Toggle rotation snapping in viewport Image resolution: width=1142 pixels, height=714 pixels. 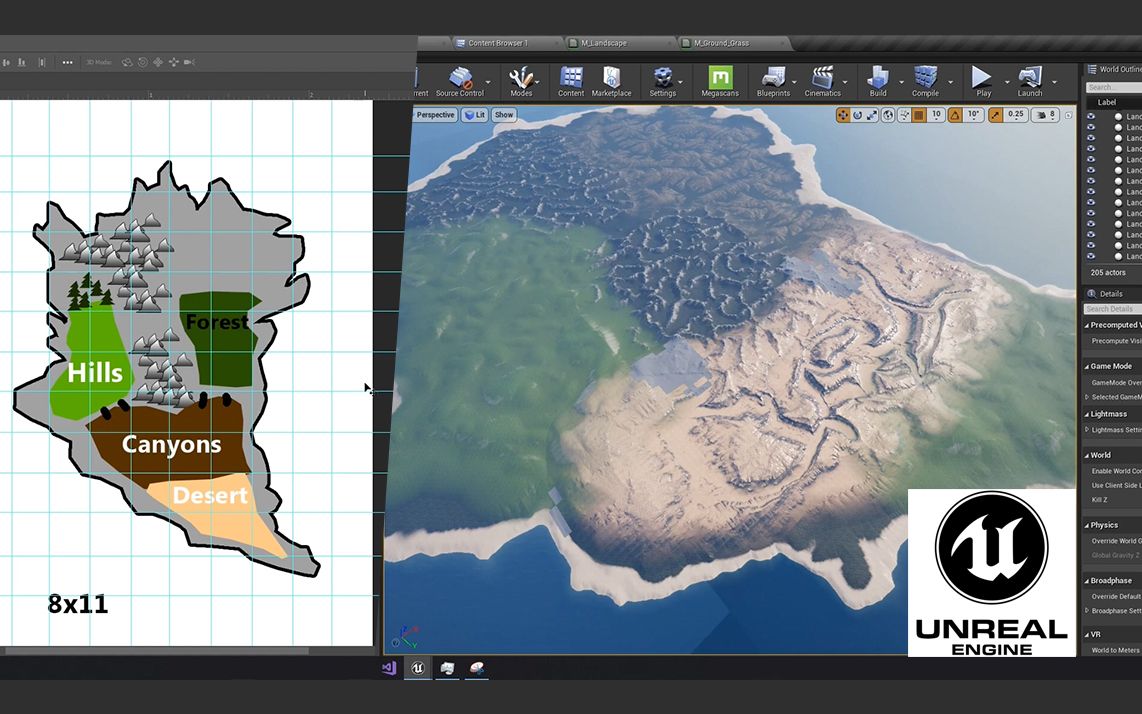(x=955, y=115)
